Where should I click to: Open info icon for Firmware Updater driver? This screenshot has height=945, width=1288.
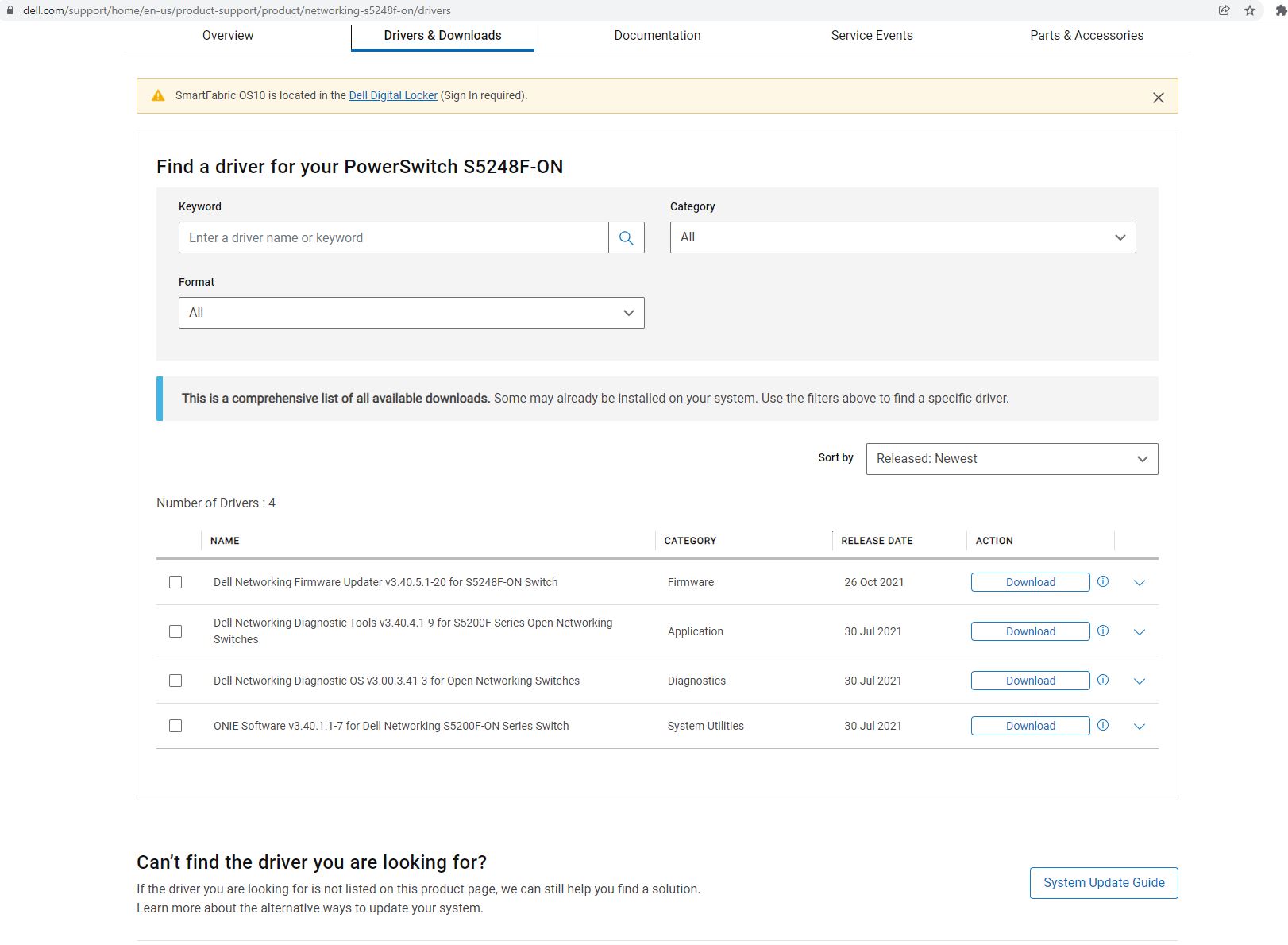1102,581
